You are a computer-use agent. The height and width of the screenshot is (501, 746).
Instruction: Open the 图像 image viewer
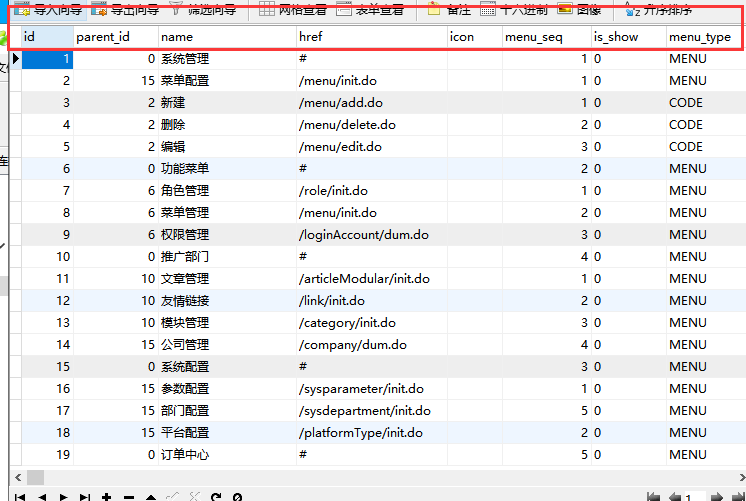click(x=579, y=9)
